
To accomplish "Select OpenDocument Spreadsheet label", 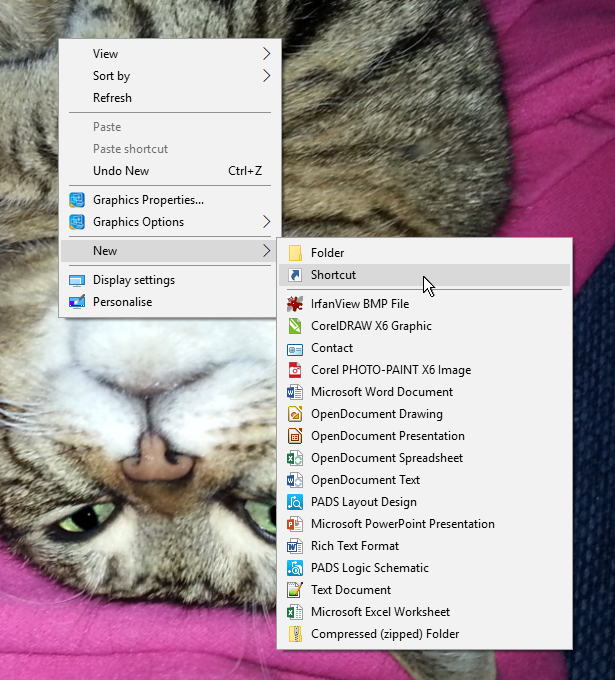I will [x=387, y=458].
